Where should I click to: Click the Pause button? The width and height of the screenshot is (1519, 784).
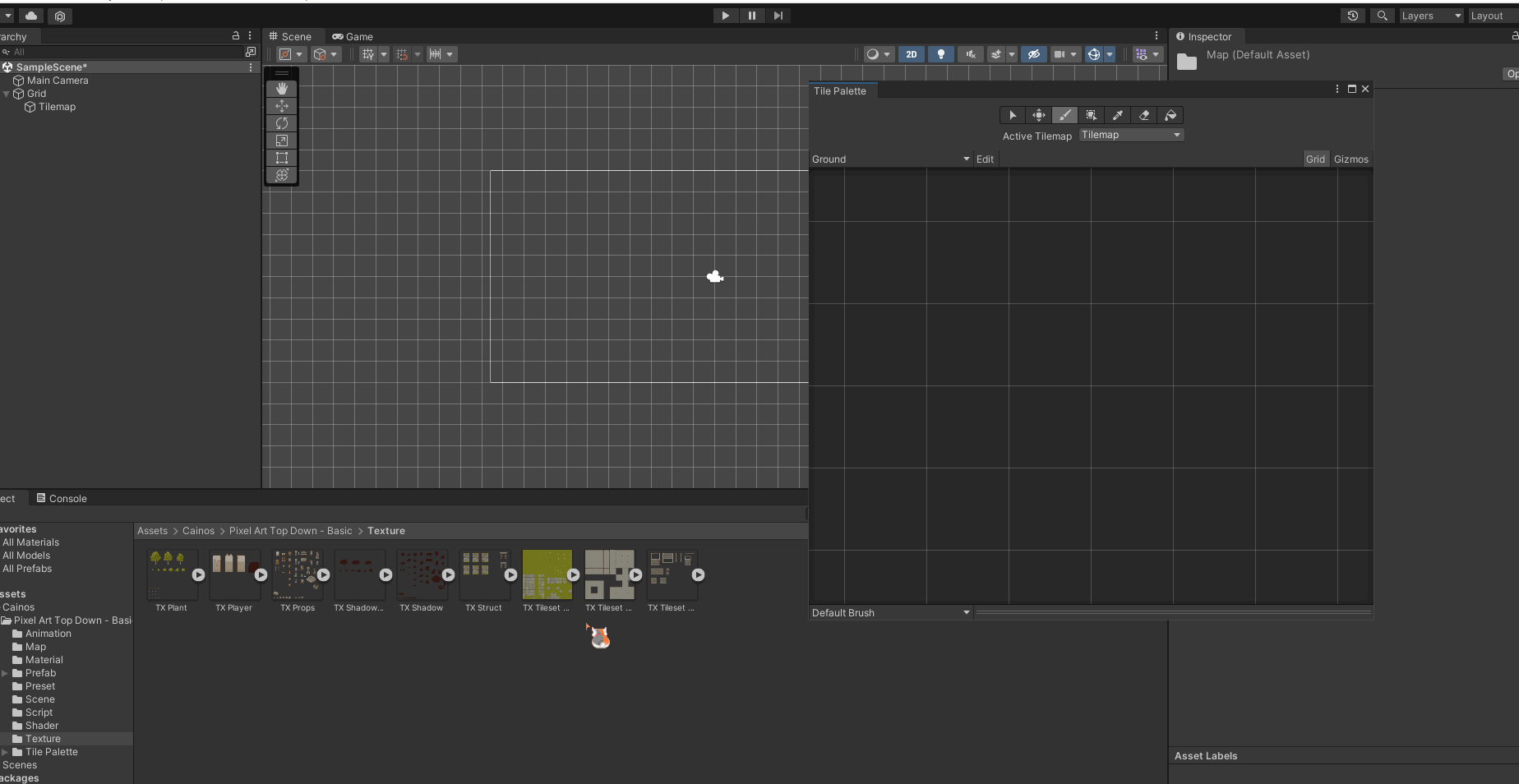pyautogui.click(x=751, y=16)
